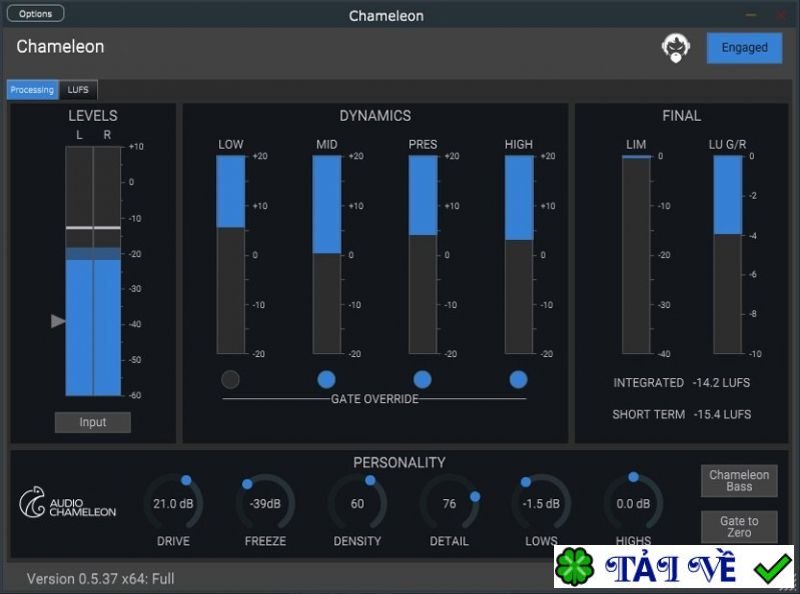The width and height of the screenshot is (800, 594).
Task: Switch to the LUFS tab
Action: coord(78,89)
